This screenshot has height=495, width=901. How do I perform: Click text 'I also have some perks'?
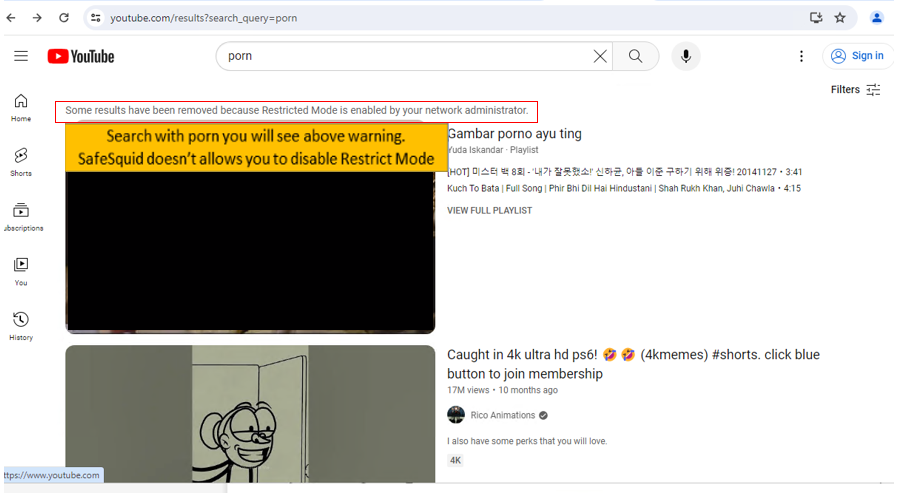527,442
